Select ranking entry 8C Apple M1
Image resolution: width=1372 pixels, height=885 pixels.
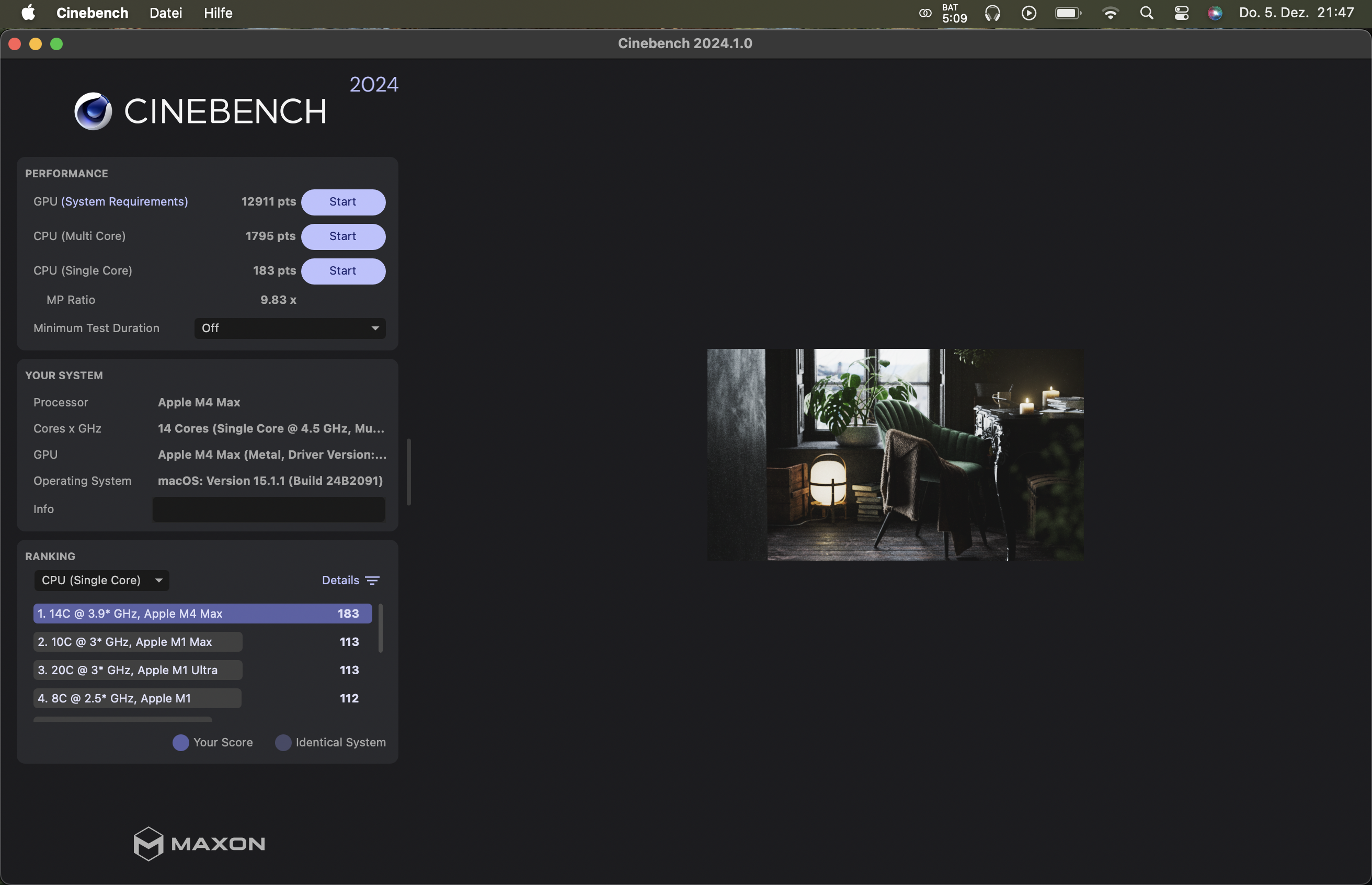click(x=202, y=698)
